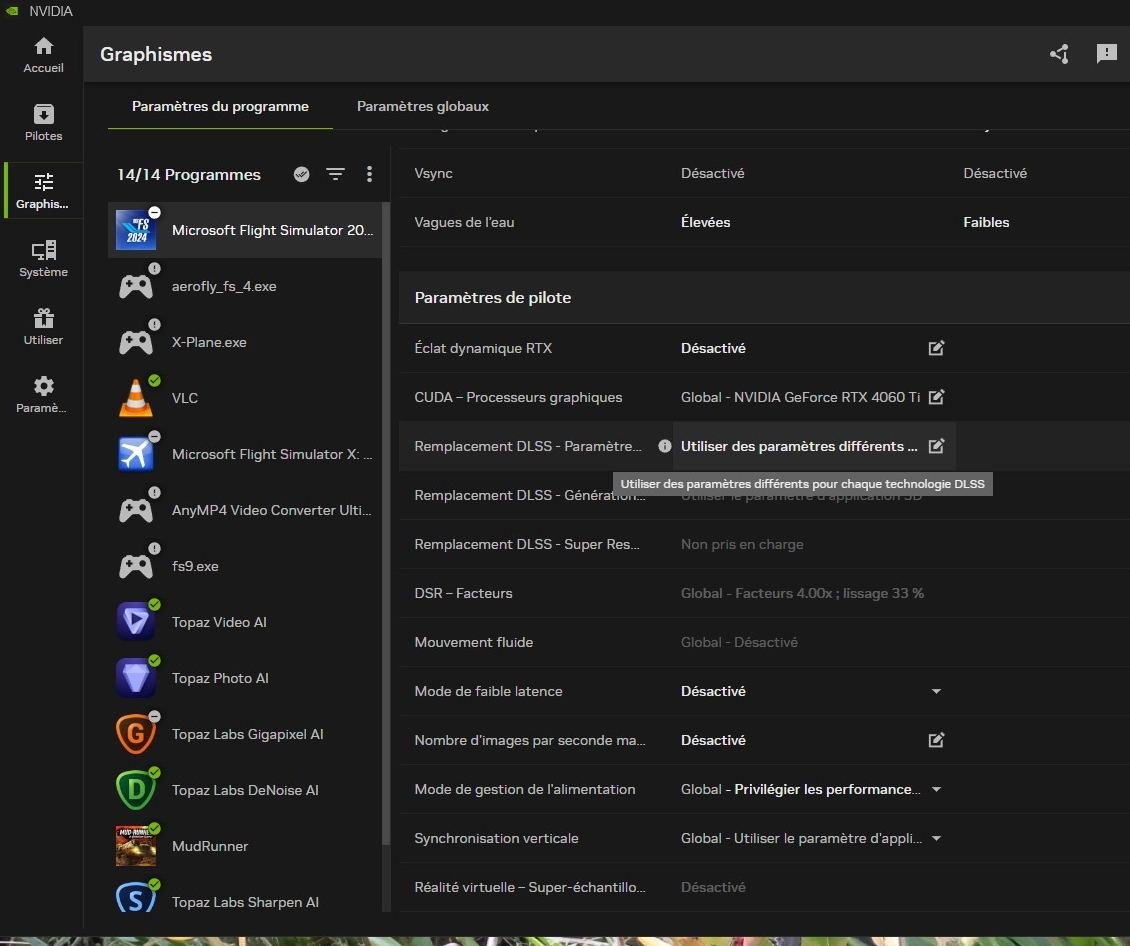Select fs9.exe program name
Viewport: 1130px width, 946px height.
[x=195, y=566]
